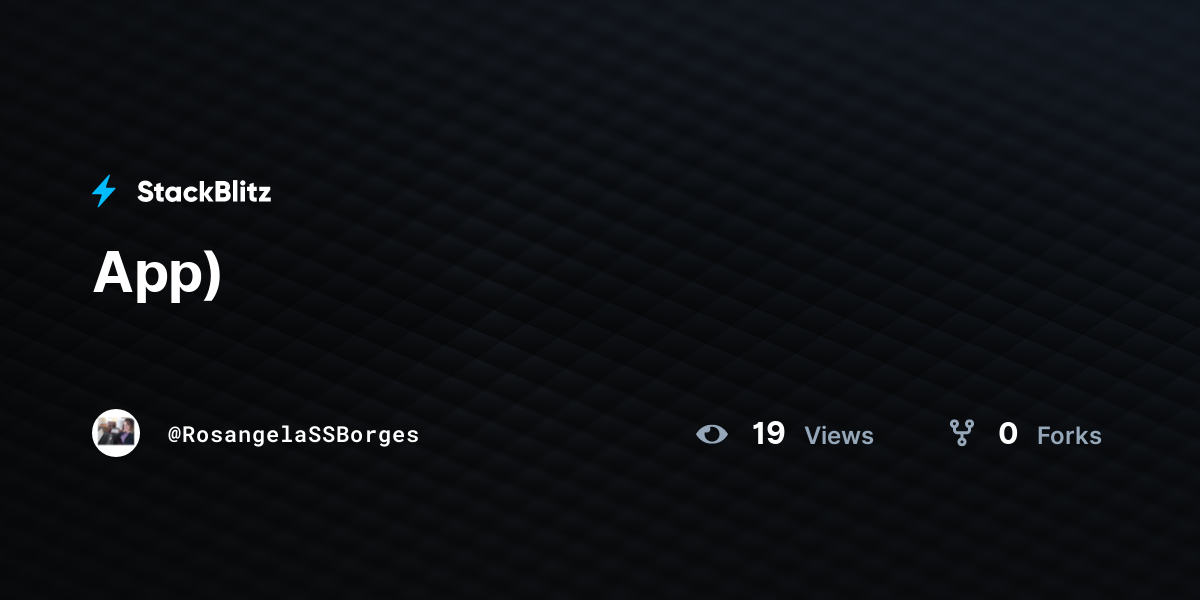Click the Views label
This screenshot has height=600, width=1200.
click(839, 436)
